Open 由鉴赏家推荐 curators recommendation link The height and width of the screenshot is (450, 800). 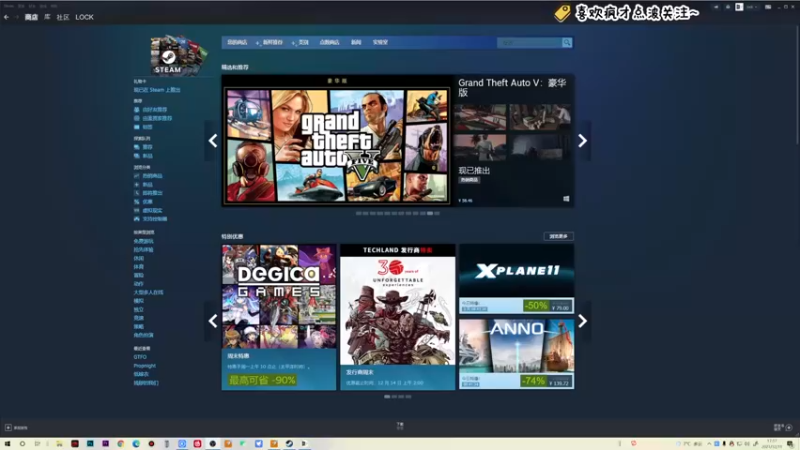[x=157, y=118]
